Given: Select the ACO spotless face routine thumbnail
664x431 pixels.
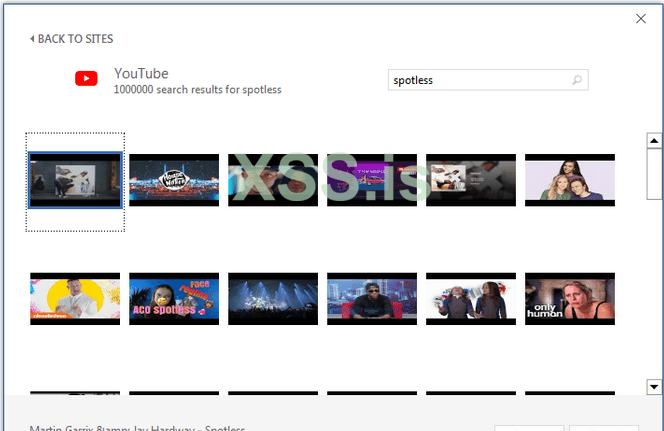Looking at the screenshot, I should 174,299.
